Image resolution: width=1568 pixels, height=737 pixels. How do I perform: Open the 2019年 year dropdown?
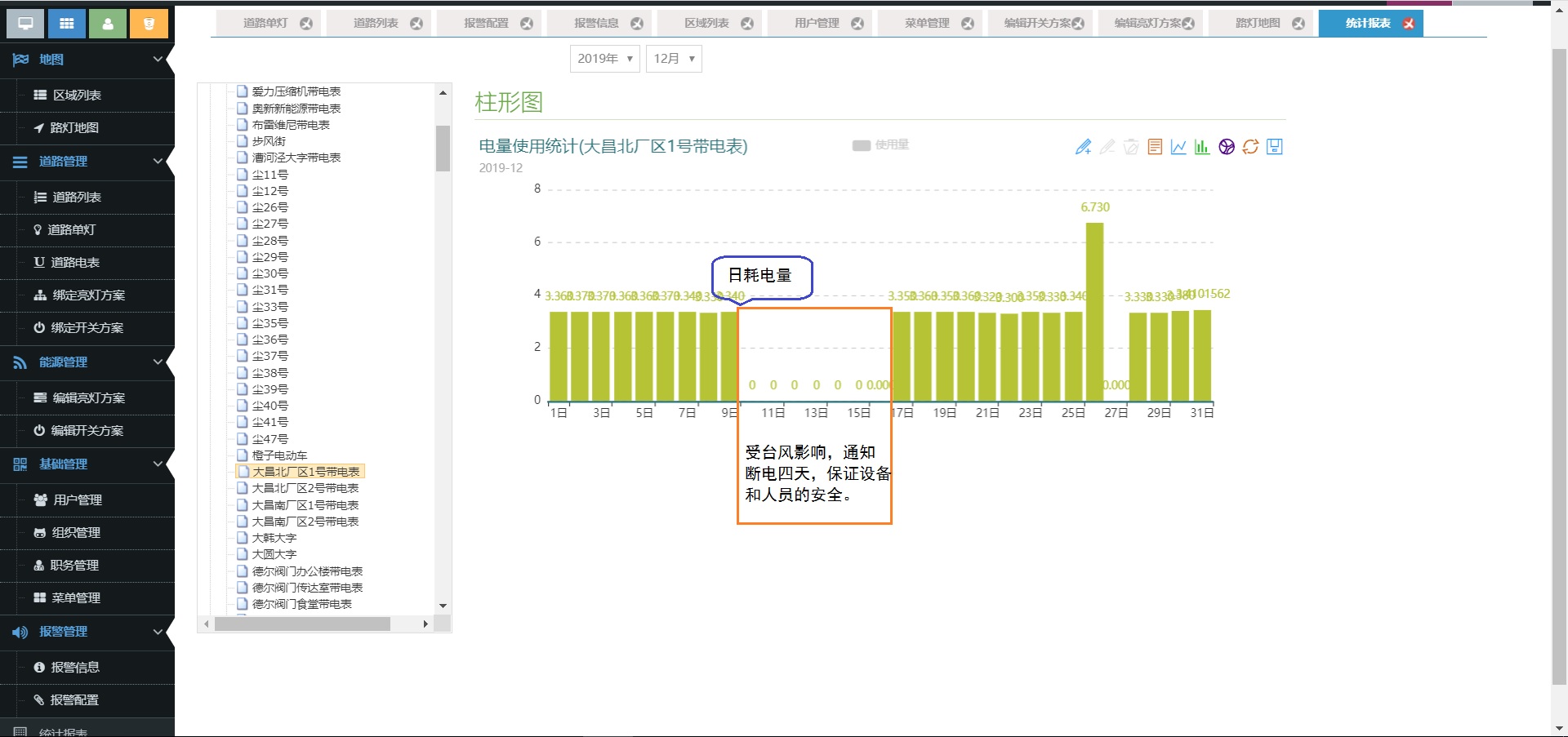[604, 59]
